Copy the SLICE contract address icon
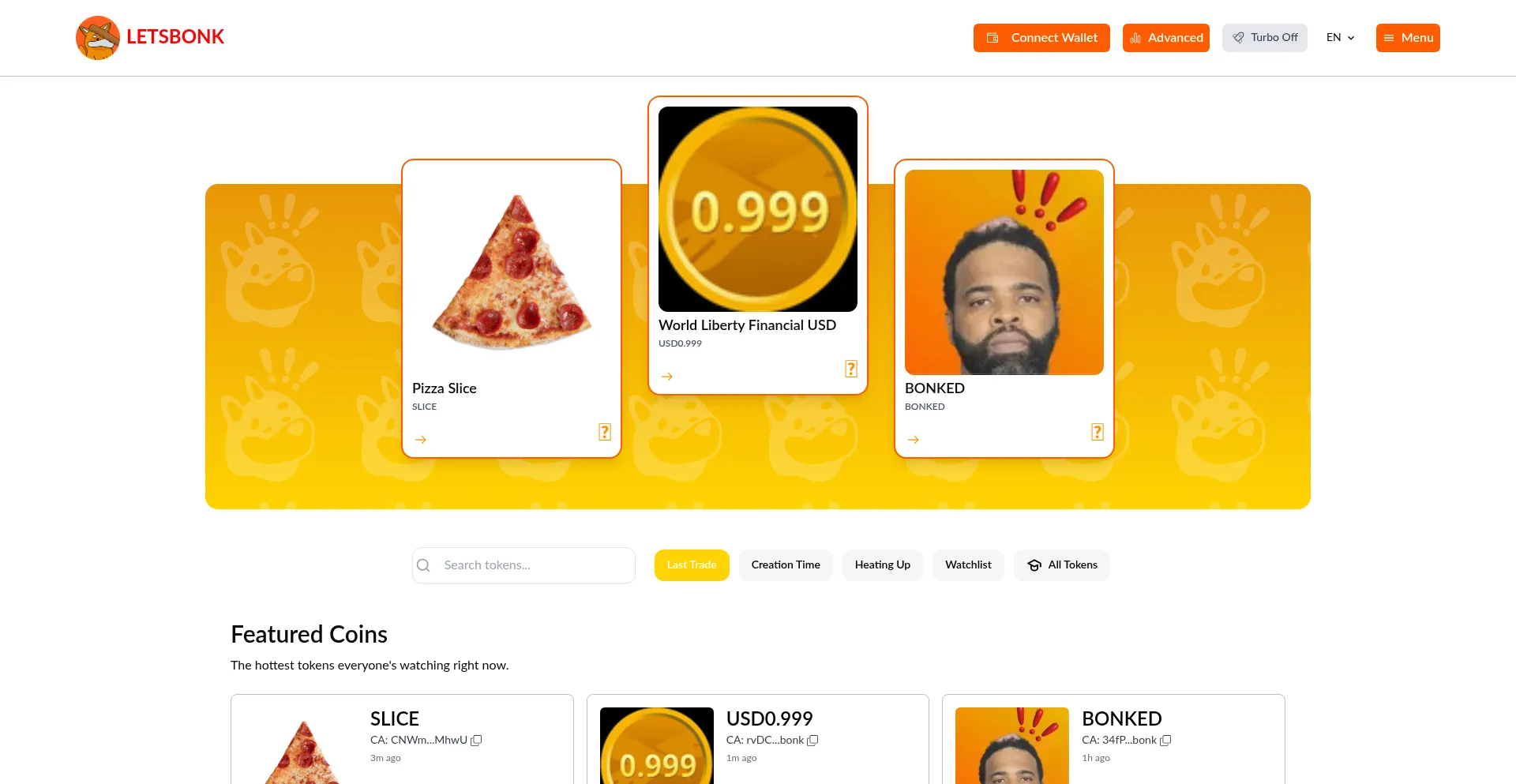1516x784 pixels. (476, 741)
